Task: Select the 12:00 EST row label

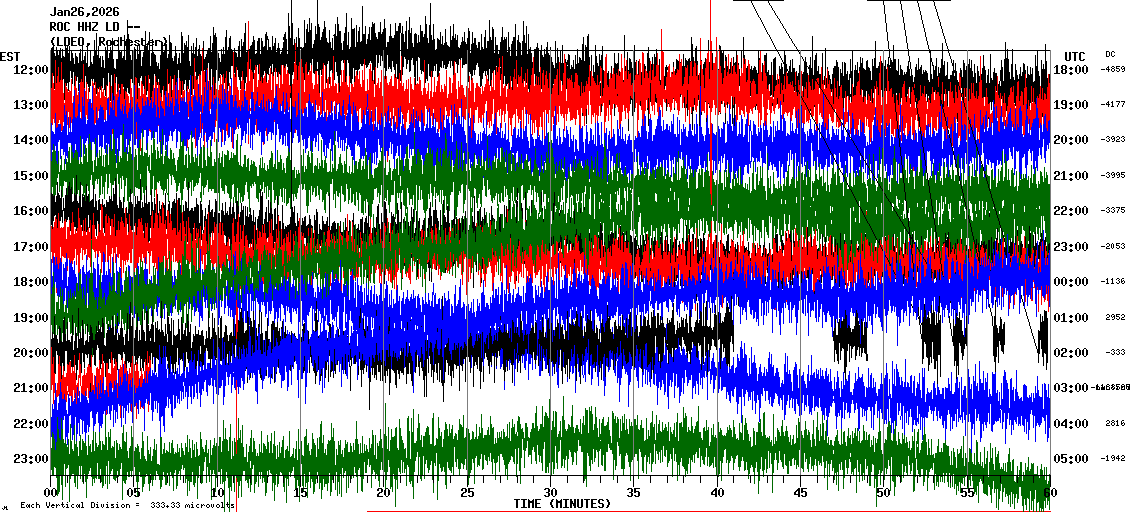Action: coord(31,69)
